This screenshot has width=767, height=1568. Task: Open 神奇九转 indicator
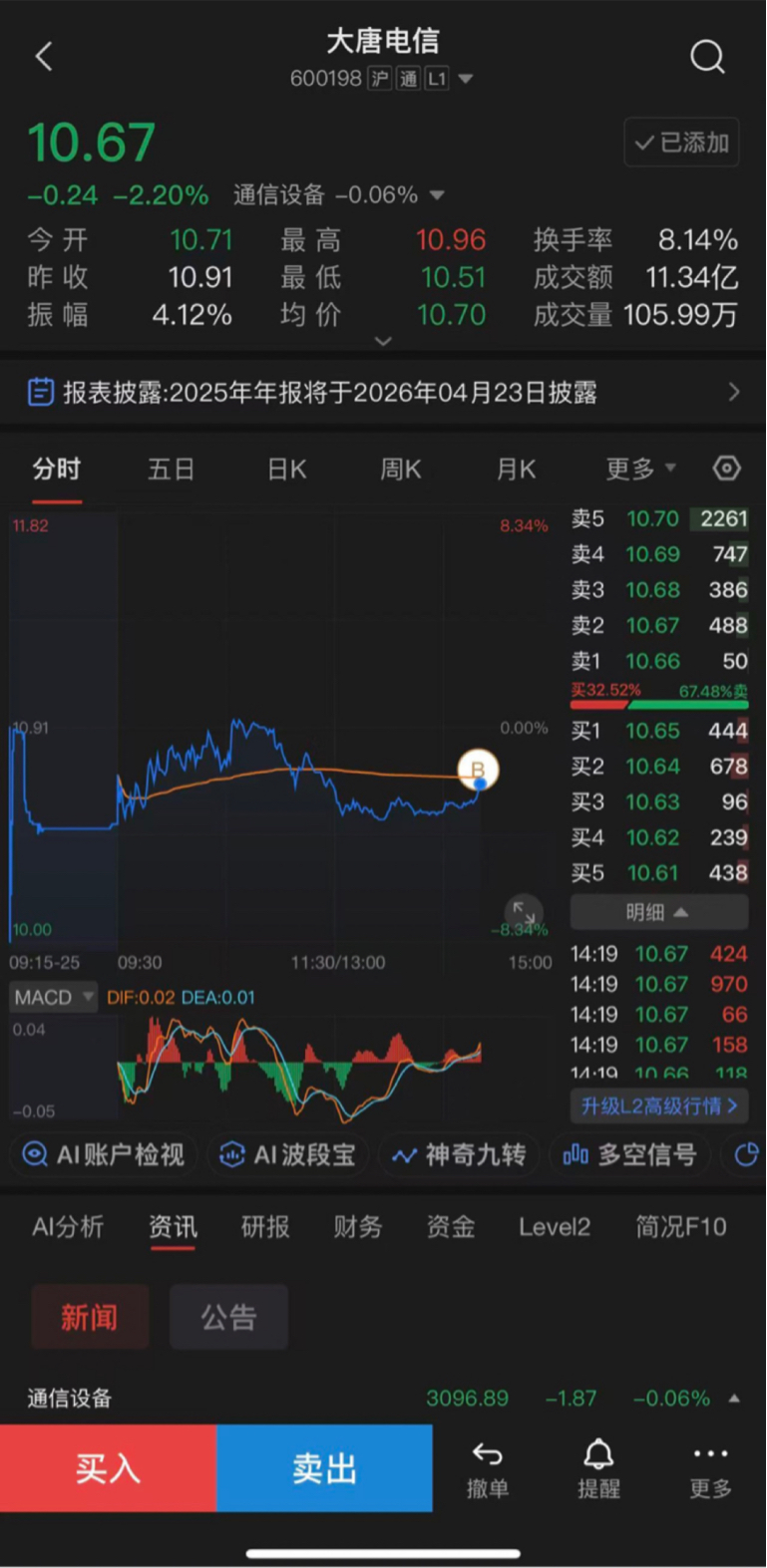pos(459,1154)
